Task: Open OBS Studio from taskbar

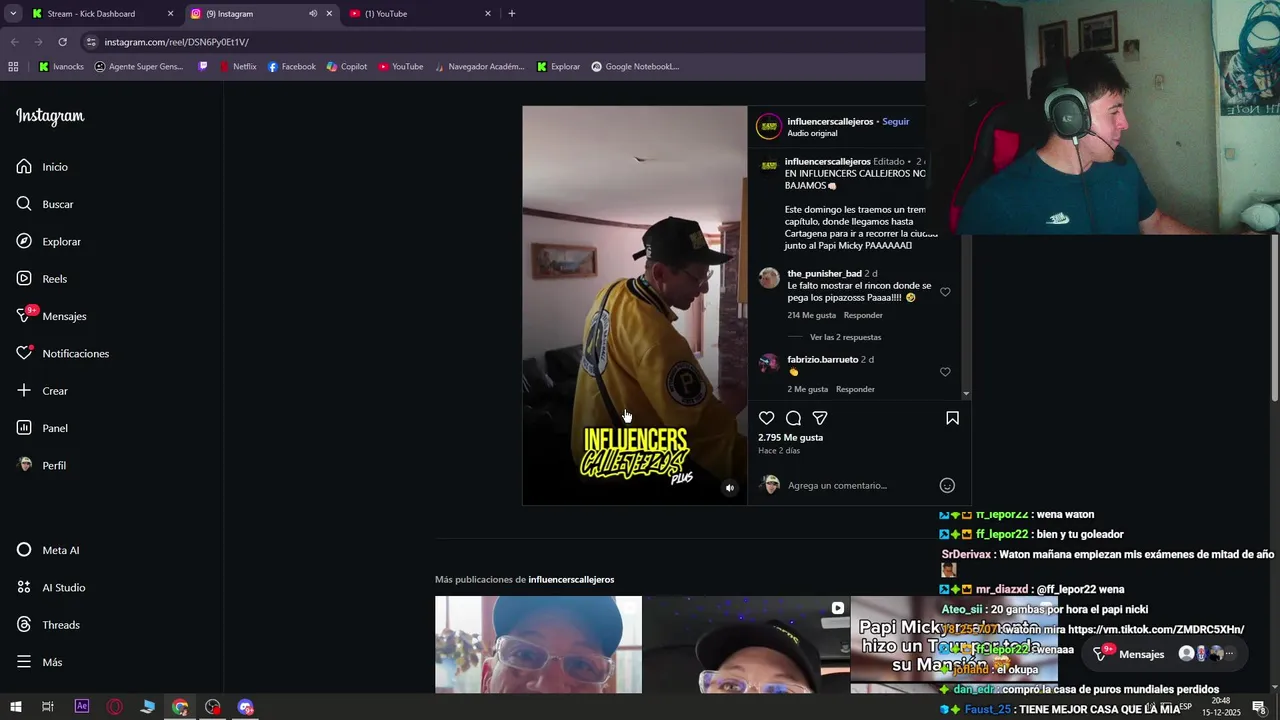Action: point(213,707)
